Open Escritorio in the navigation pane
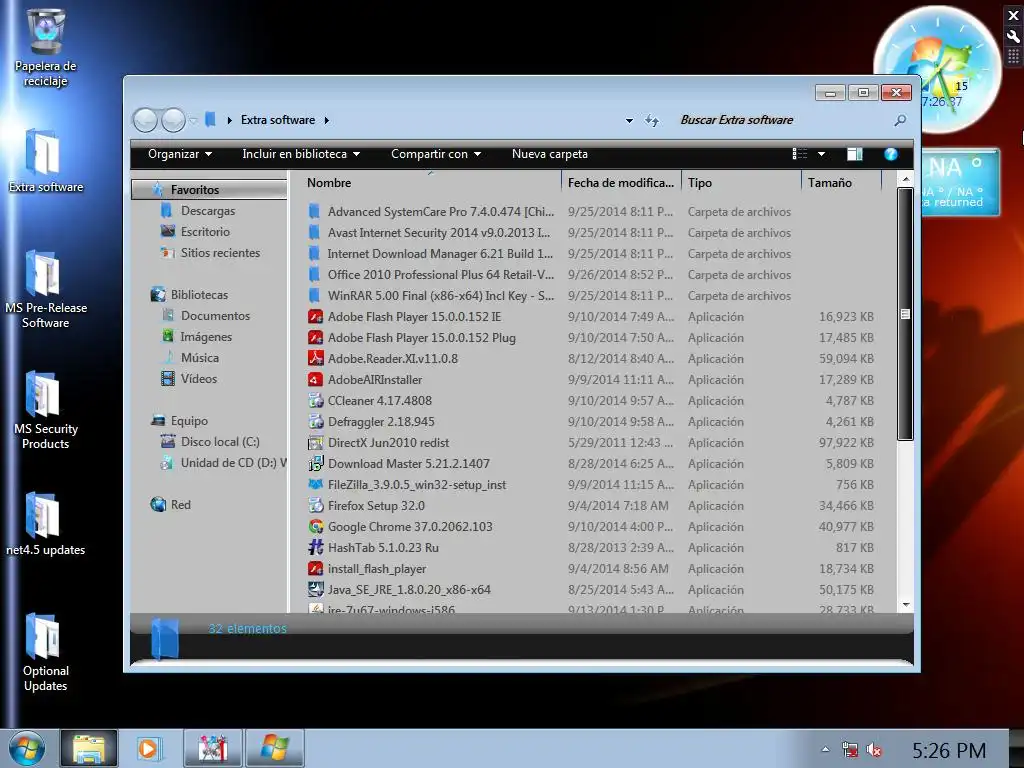This screenshot has width=1024, height=768. click(205, 232)
